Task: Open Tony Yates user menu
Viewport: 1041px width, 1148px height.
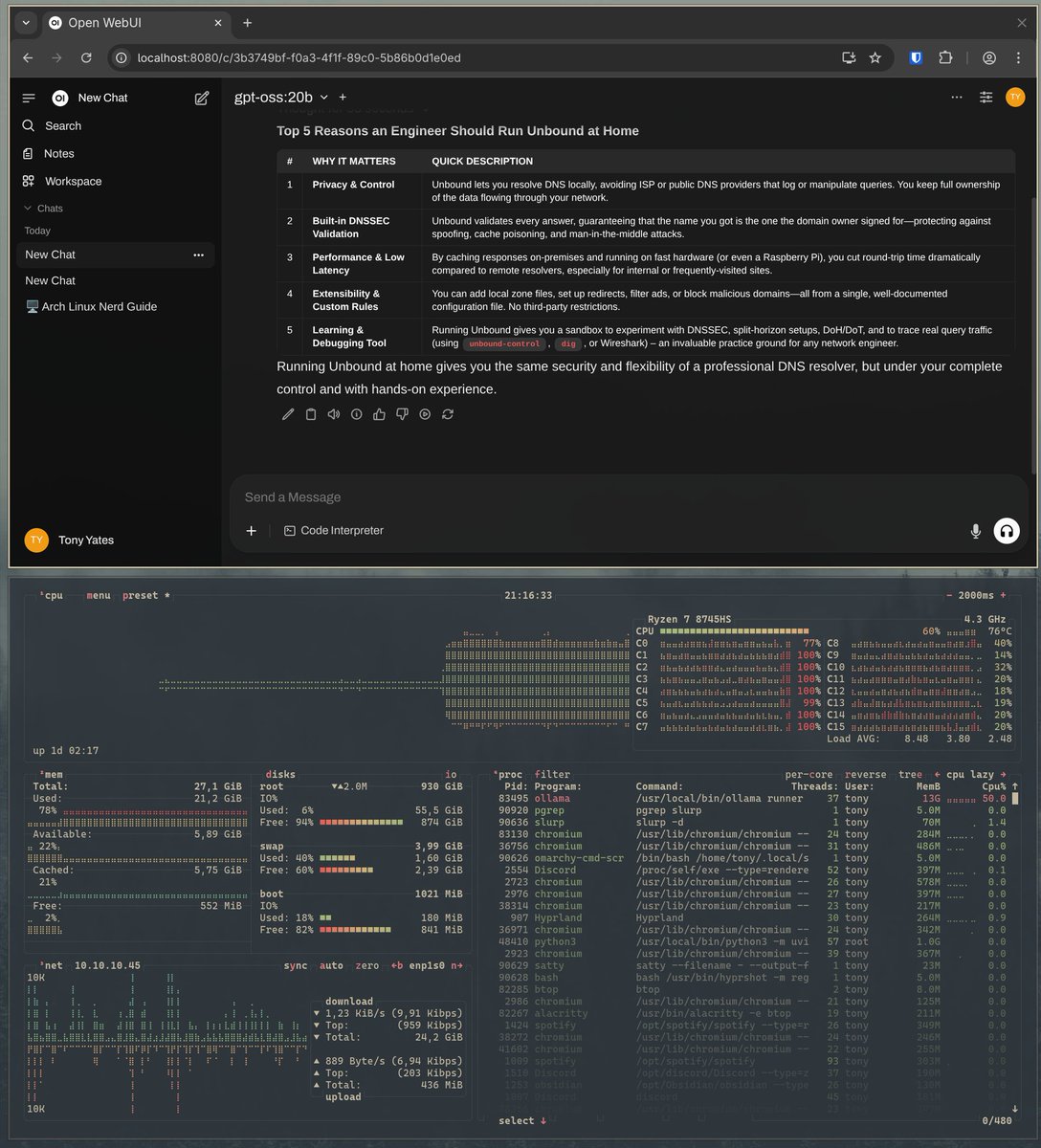Action: click(x=69, y=541)
